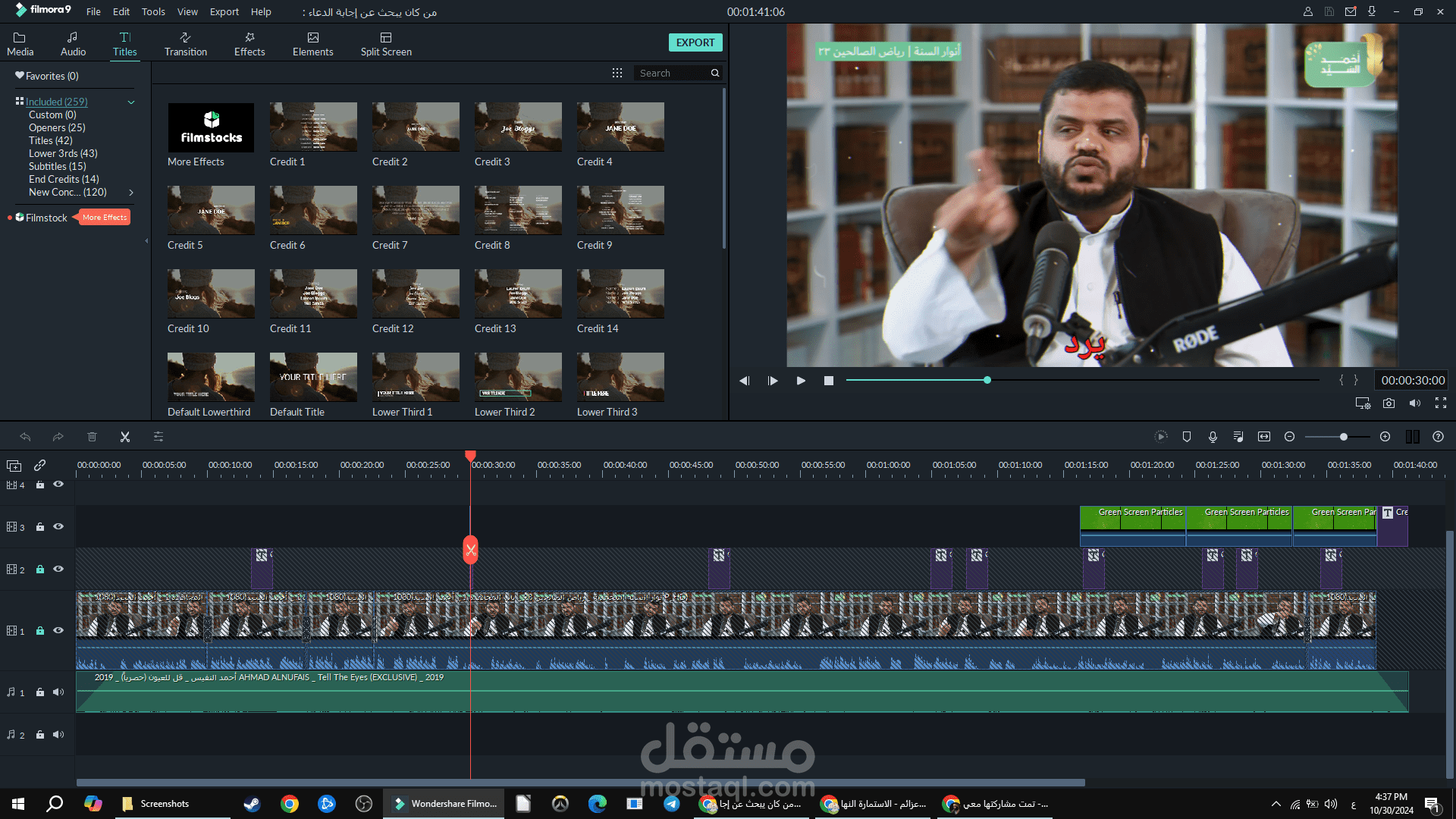The width and height of the screenshot is (1456, 819).
Task: Take a snapshot with the camera icon
Action: pos(1389,403)
